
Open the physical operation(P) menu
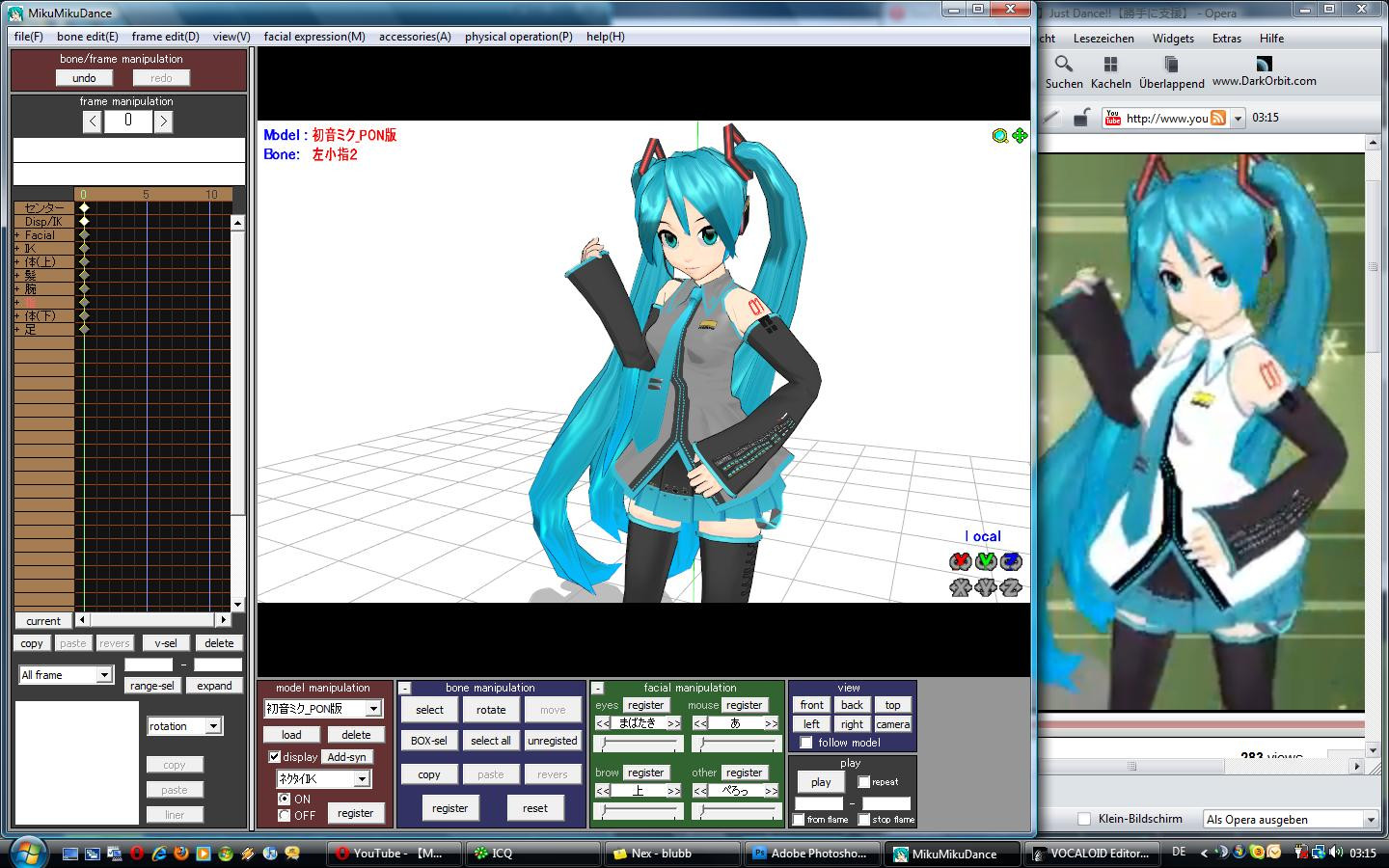pos(519,37)
